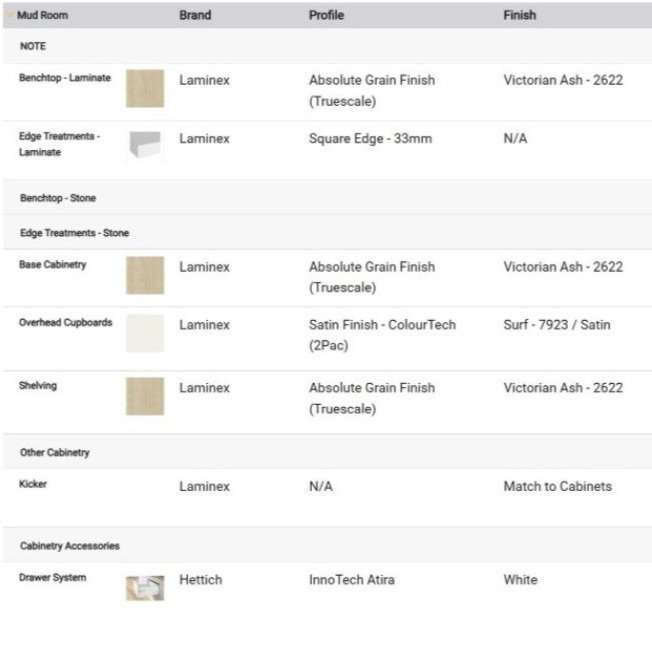This screenshot has width=652, height=652.
Task: Click the Finish column header
Action: 519,15
